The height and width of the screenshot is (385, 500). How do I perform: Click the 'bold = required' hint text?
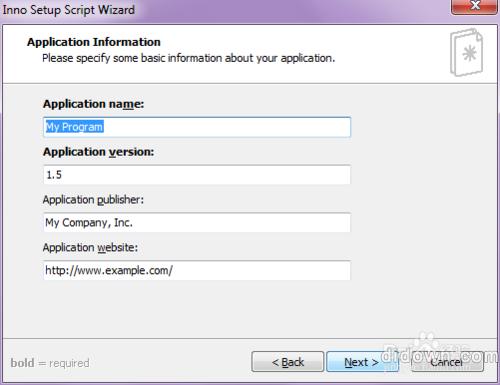pyautogui.click(x=50, y=363)
